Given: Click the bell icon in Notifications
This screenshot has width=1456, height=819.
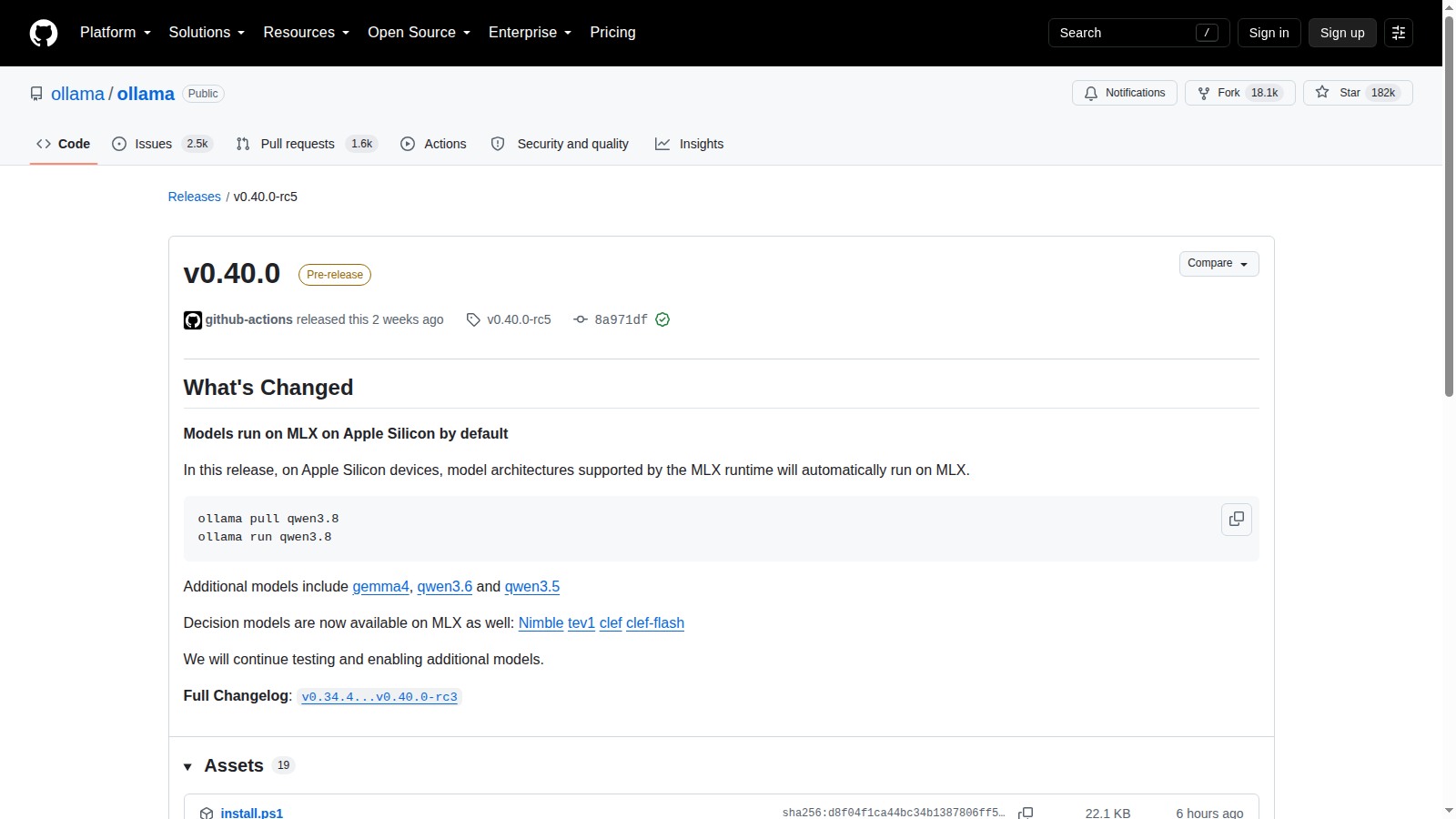Looking at the screenshot, I should pyautogui.click(x=1091, y=93).
